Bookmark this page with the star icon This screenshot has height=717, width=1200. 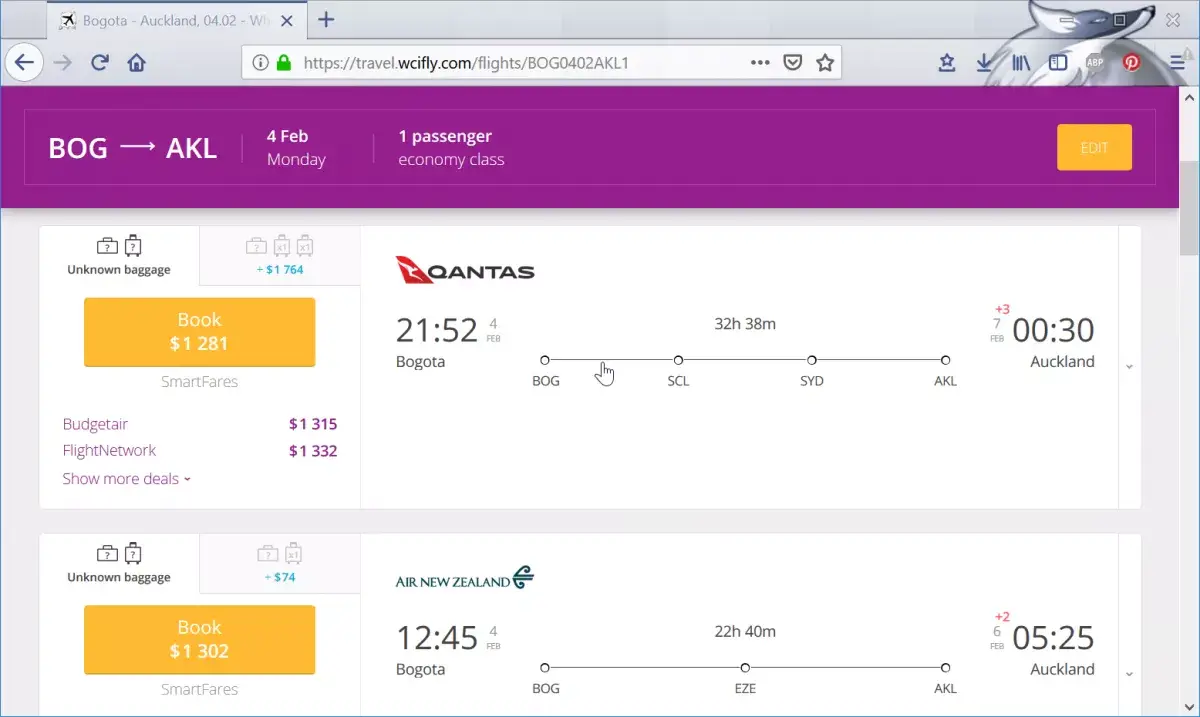pyautogui.click(x=824, y=63)
